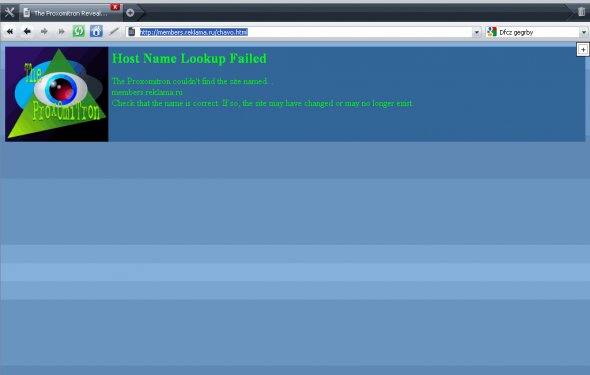The height and width of the screenshot is (375, 590).
Task: Reload the current page
Action: (x=79, y=31)
